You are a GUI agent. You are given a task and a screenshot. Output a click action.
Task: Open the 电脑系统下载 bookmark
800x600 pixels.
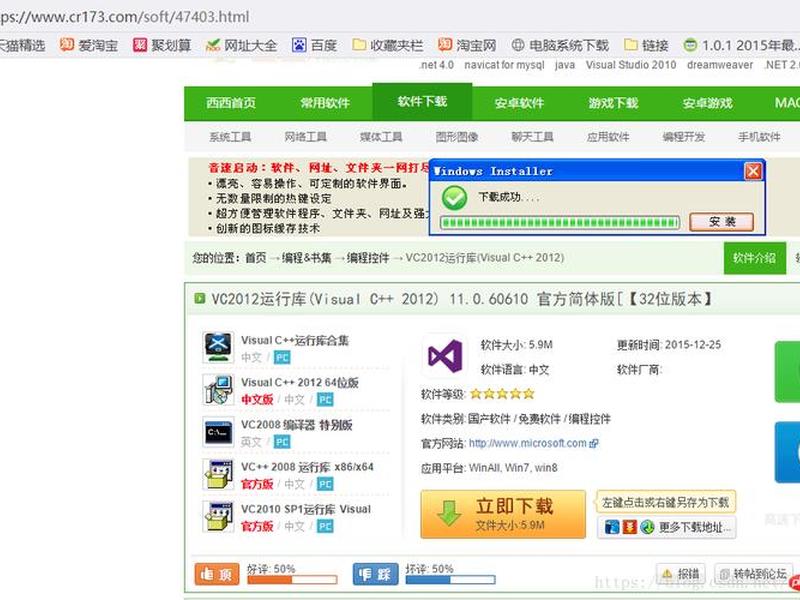[560, 45]
